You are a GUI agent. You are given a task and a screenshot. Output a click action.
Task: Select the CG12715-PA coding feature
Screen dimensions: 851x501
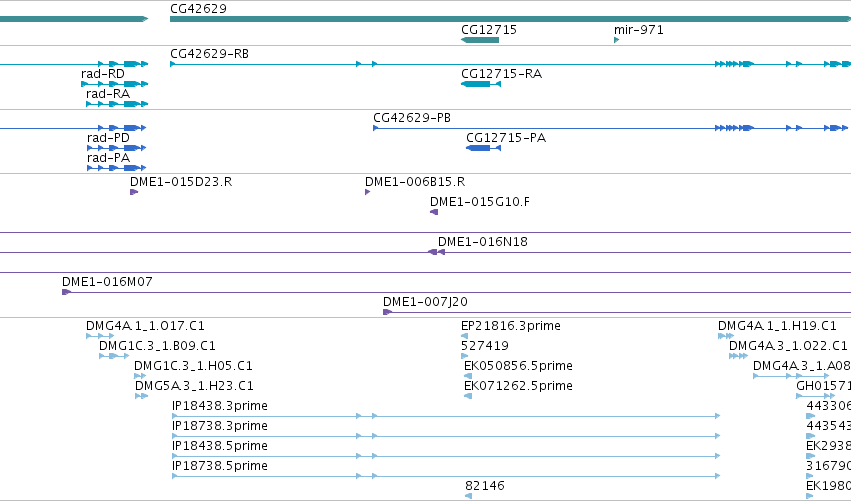484,148
